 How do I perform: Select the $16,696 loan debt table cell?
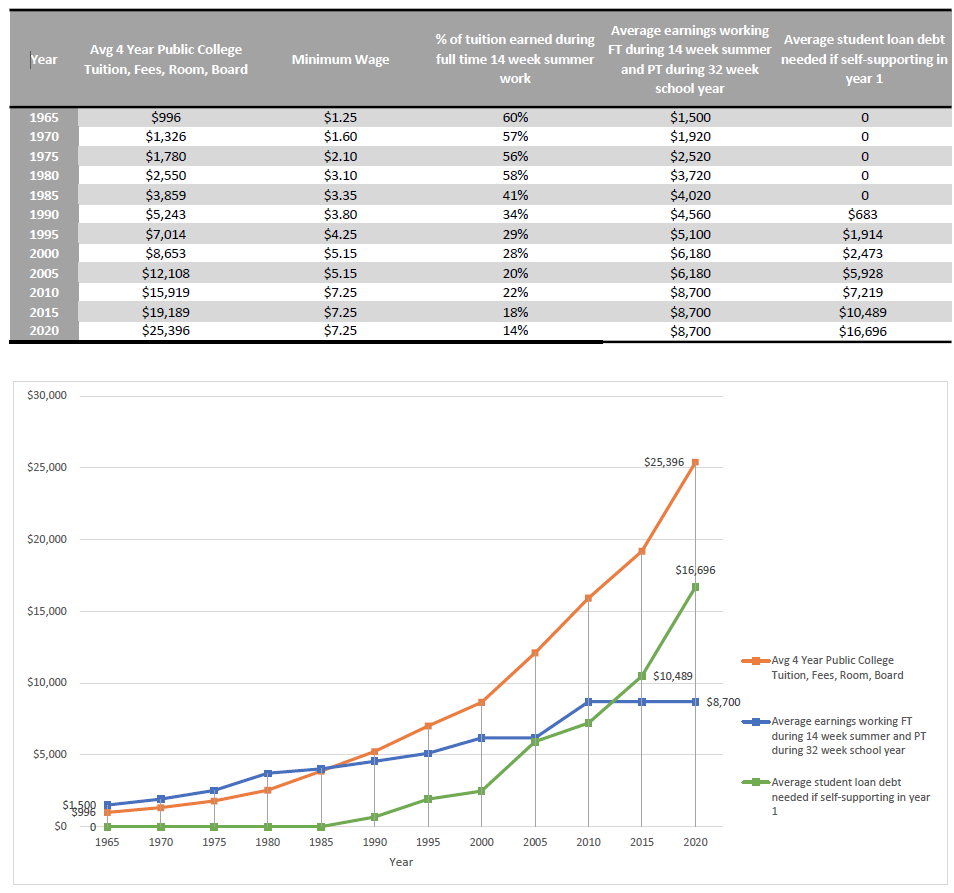[863, 332]
